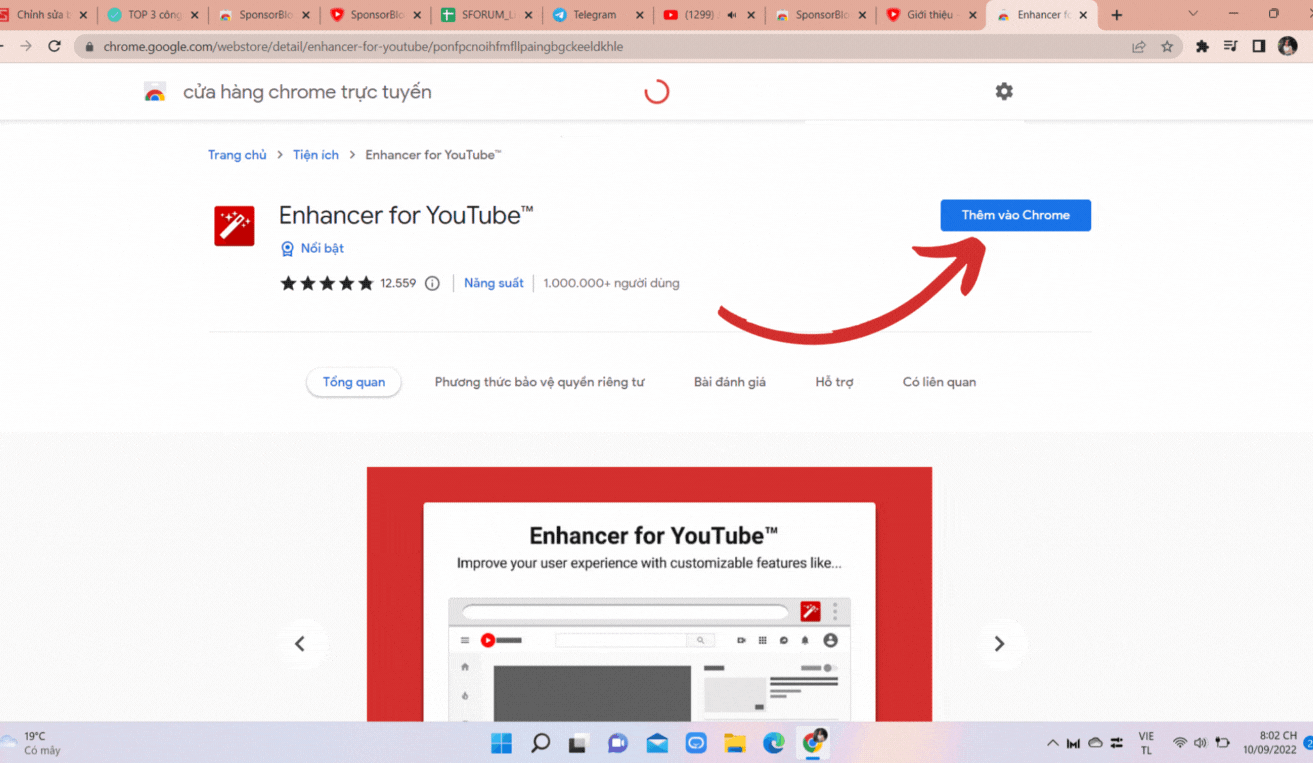Image resolution: width=1313 pixels, height=763 pixels.
Task: Click the Thêm vào Chrome button
Action: [x=1015, y=215]
